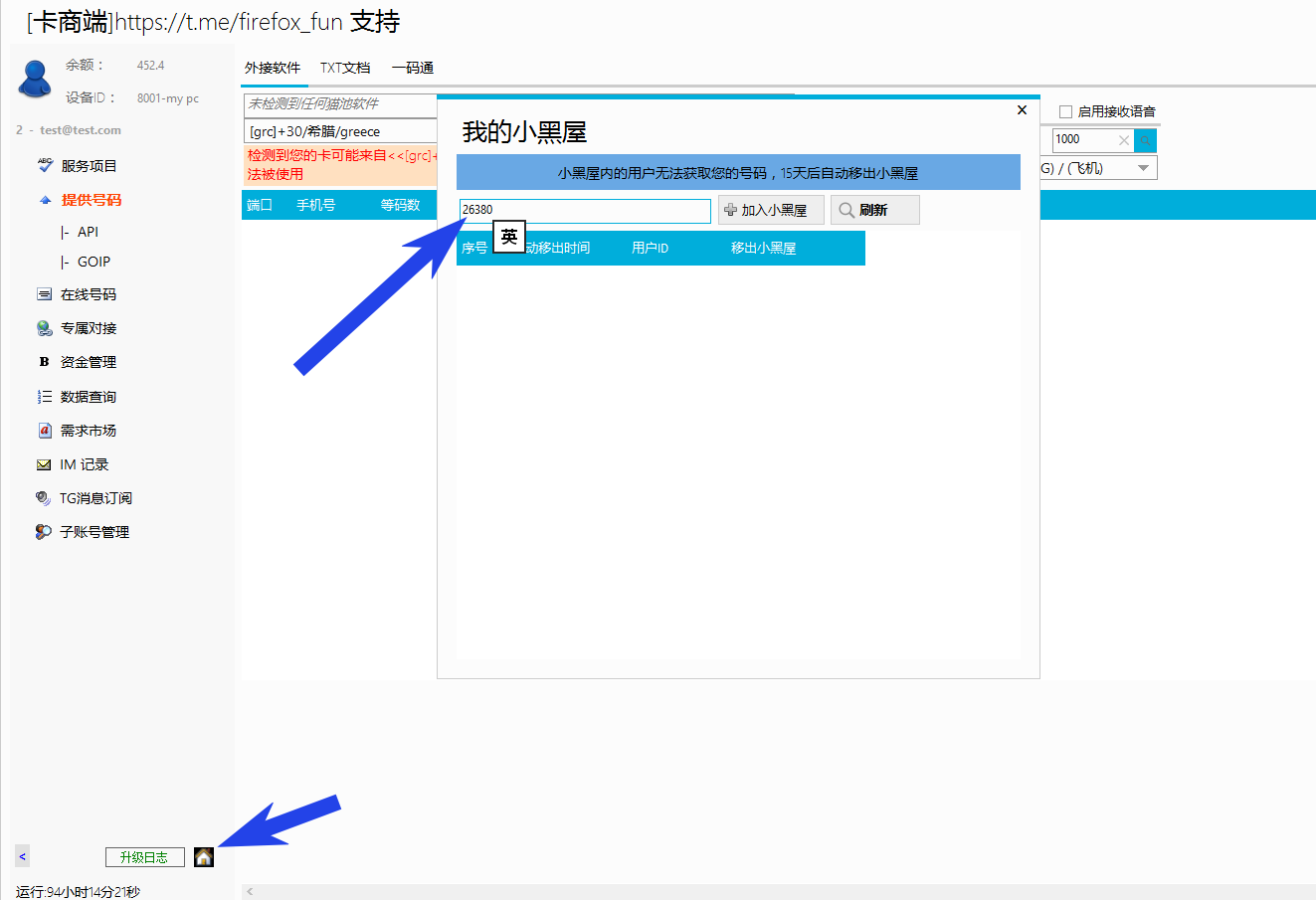The width and height of the screenshot is (1316, 900).
Task: Click the test@test.com account label
Action: 81,130
